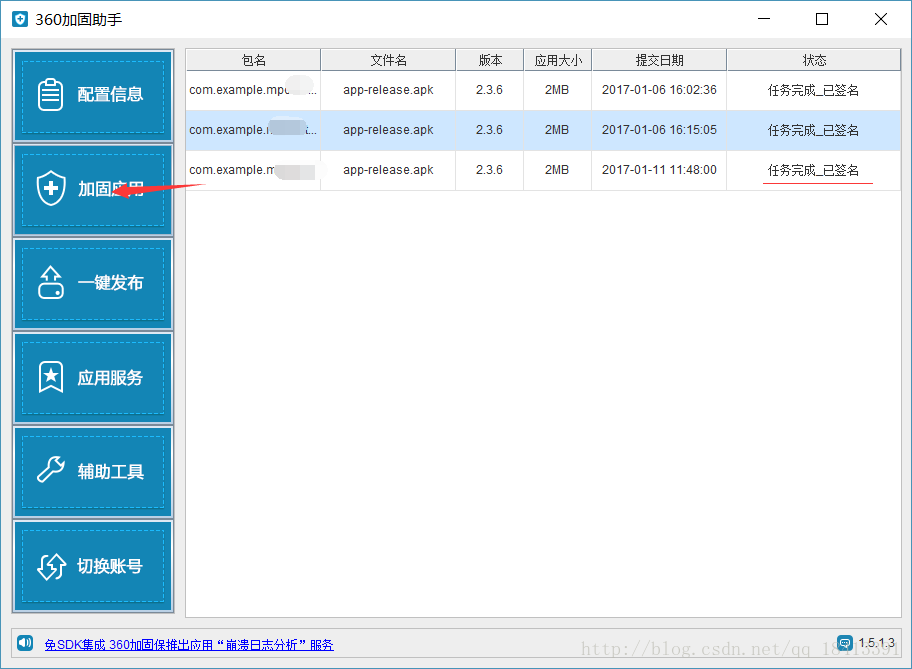Viewport: 912px width, 669px height.
Task: Click the speaker announcement icon in status bar
Action: pyautogui.click(x=25, y=643)
